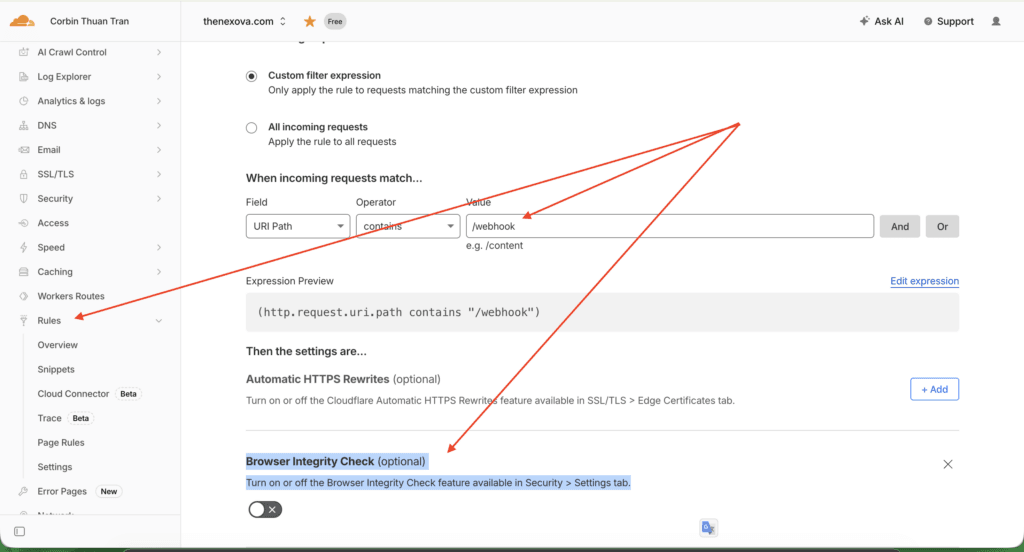Click the Caching sidebar icon
Viewport: 1024px width, 552px height.
24,272
